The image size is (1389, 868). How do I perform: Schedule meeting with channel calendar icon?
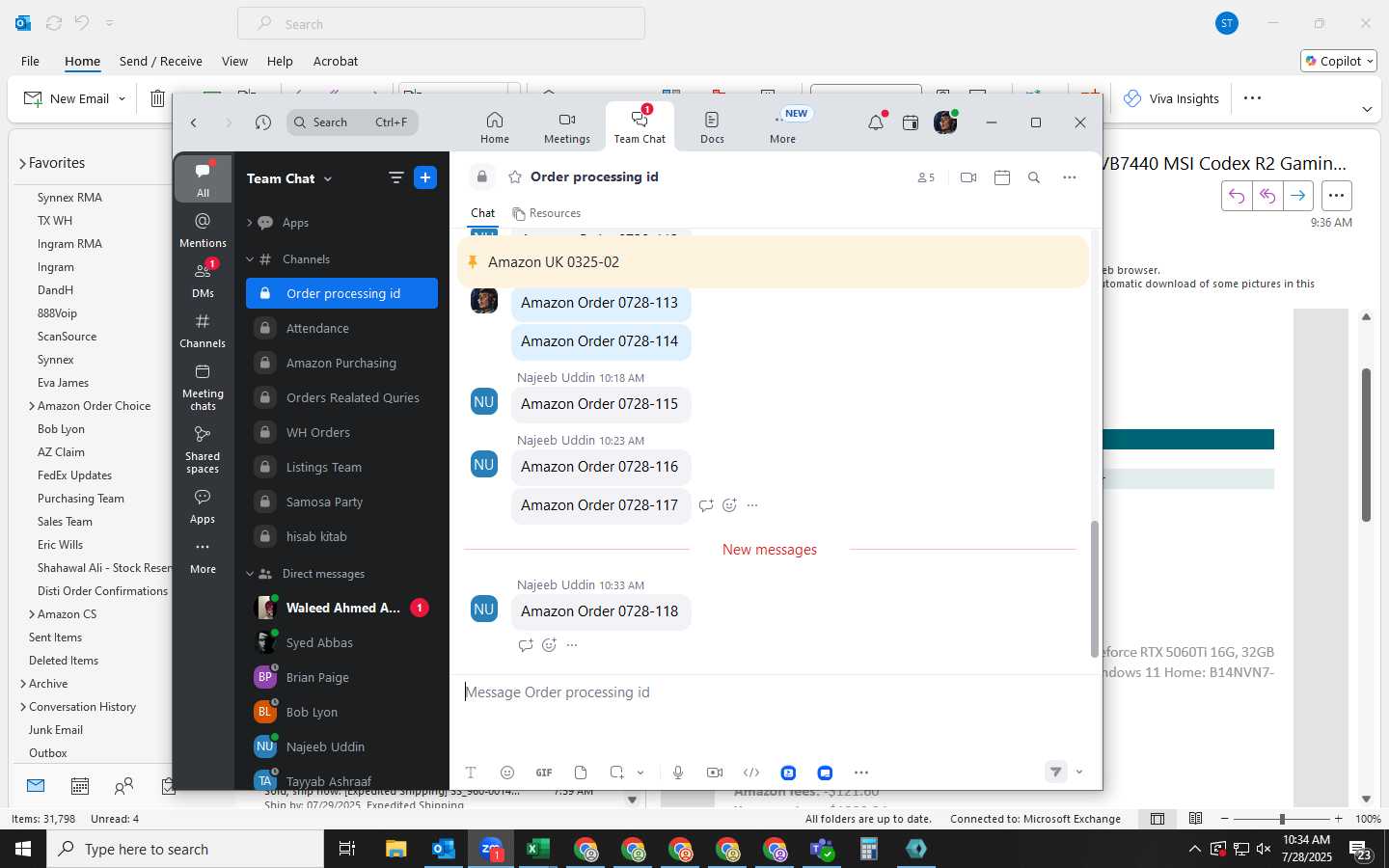coord(1002,177)
